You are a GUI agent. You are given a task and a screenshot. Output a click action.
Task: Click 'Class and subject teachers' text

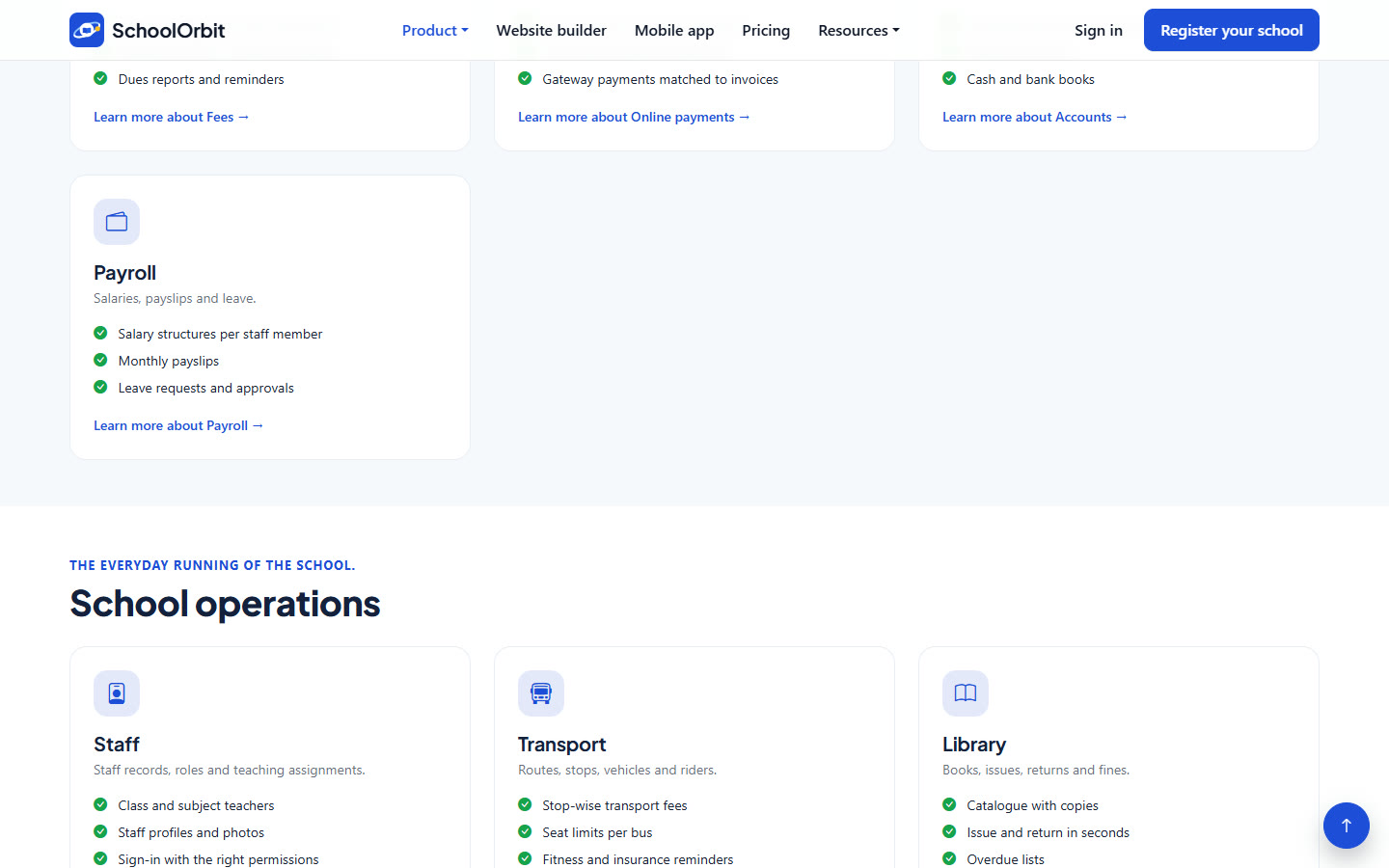click(196, 805)
